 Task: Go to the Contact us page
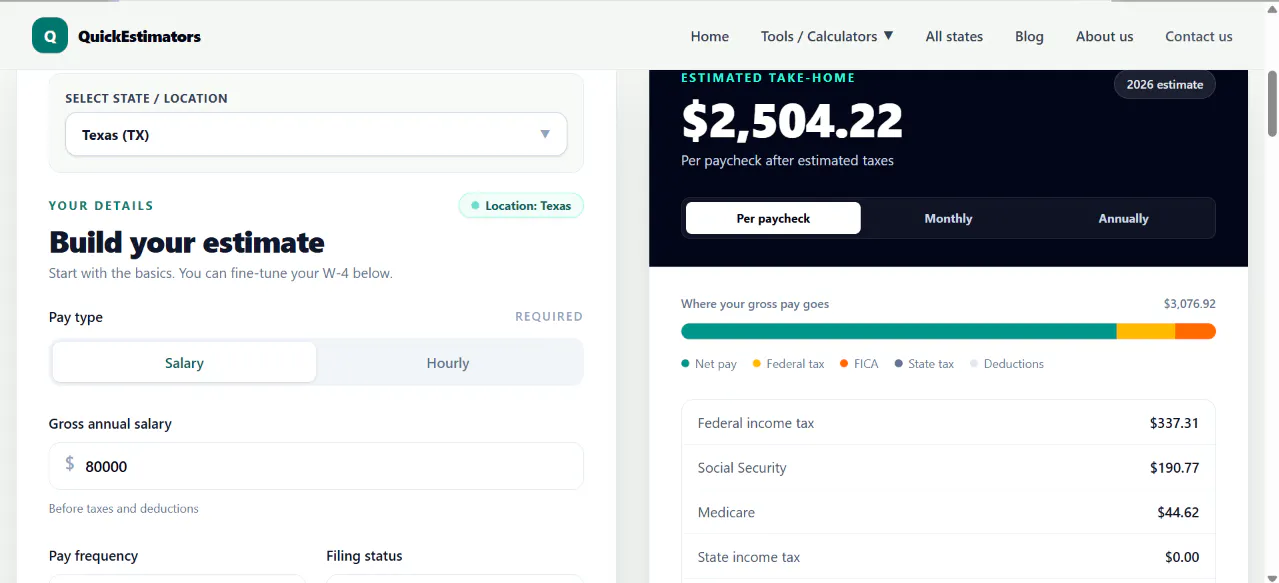[x=1198, y=36]
